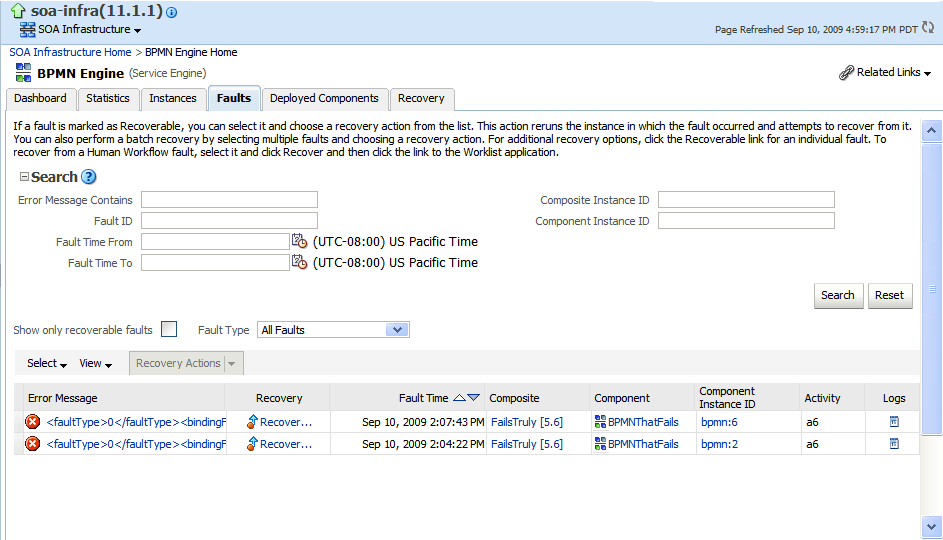
Task: Open the Fault Time To calendar picker
Action: (x=299, y=262)
